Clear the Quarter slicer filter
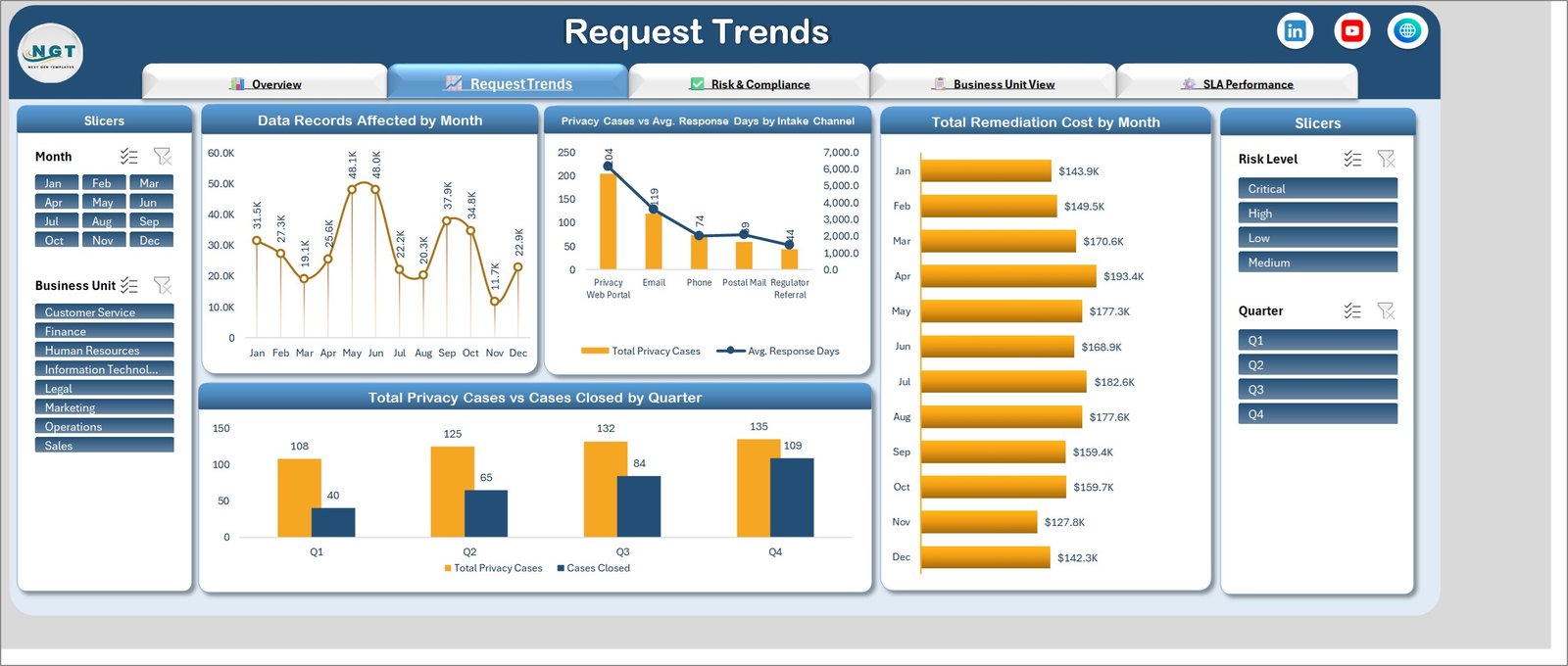This screenshot has width=1568, height=666. point(1386,310)
